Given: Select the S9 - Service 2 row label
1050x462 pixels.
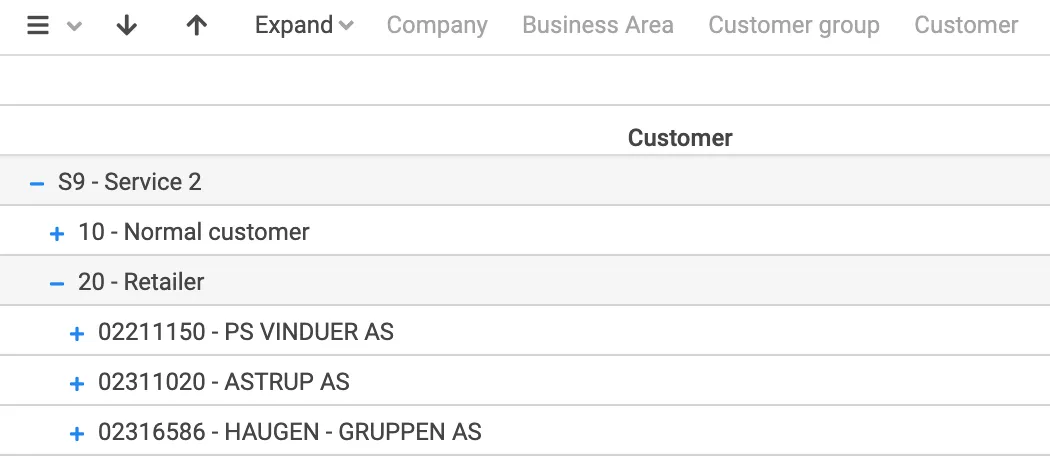Looking at the screenshot, I should 129,182.
